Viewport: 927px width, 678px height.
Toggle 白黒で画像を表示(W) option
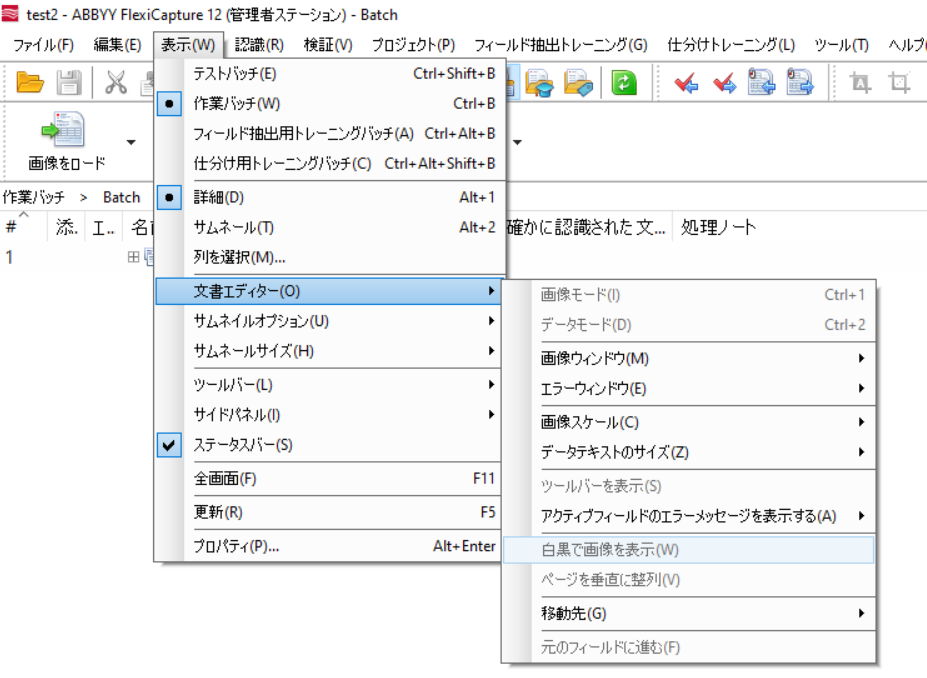(689, 550)
